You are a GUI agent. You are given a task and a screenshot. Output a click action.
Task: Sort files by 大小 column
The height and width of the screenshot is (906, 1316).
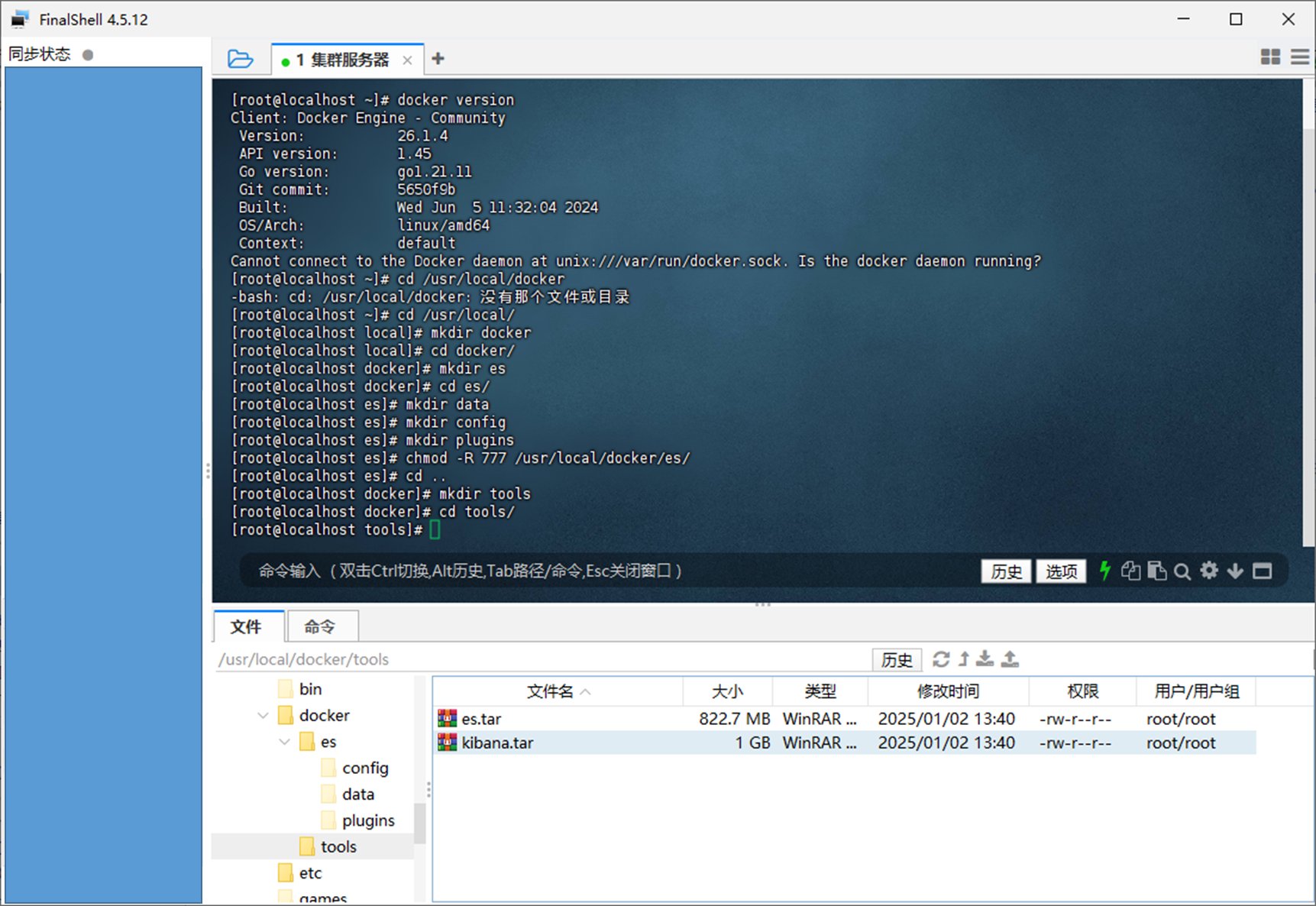coord(727,691)
